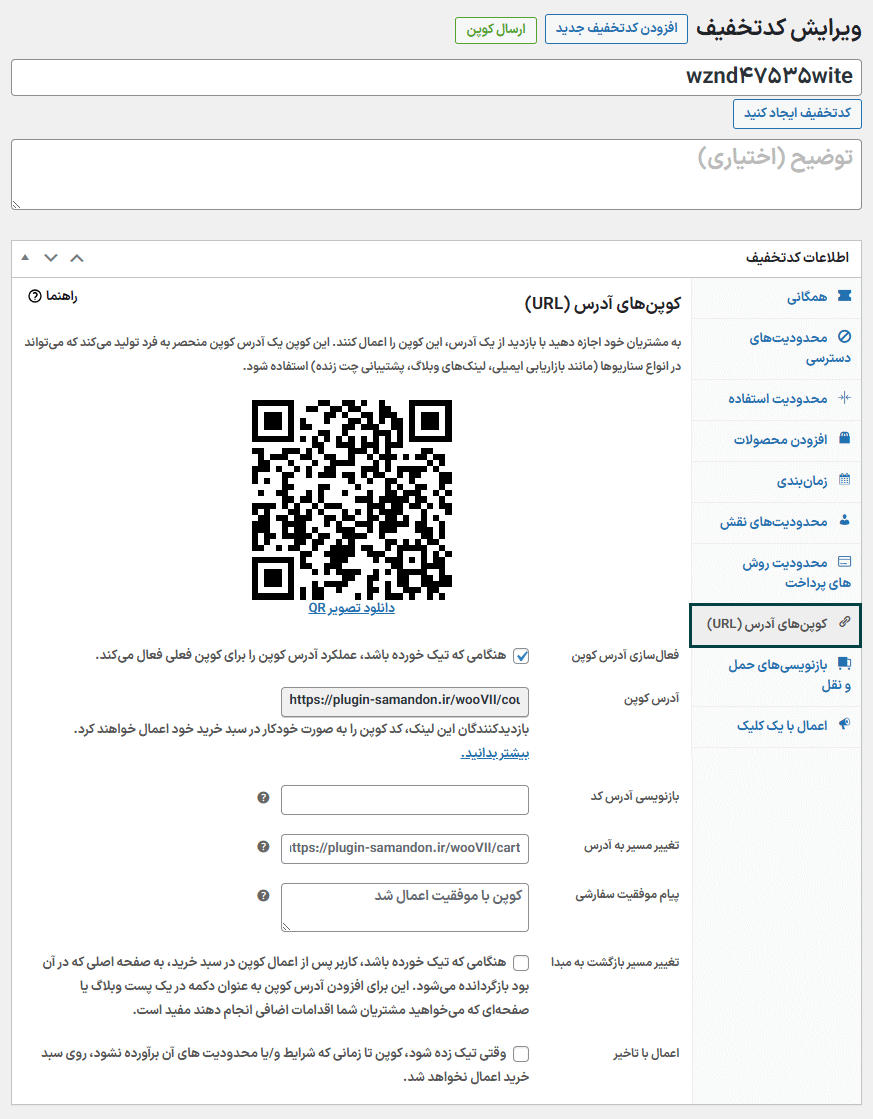
Task: Move coupon data panel up
Action: click(77, 258)
